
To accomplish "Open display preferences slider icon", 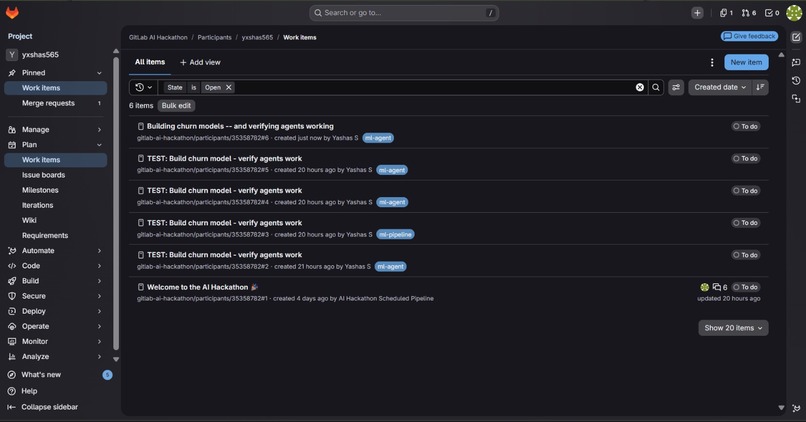I will click(676, 87).
